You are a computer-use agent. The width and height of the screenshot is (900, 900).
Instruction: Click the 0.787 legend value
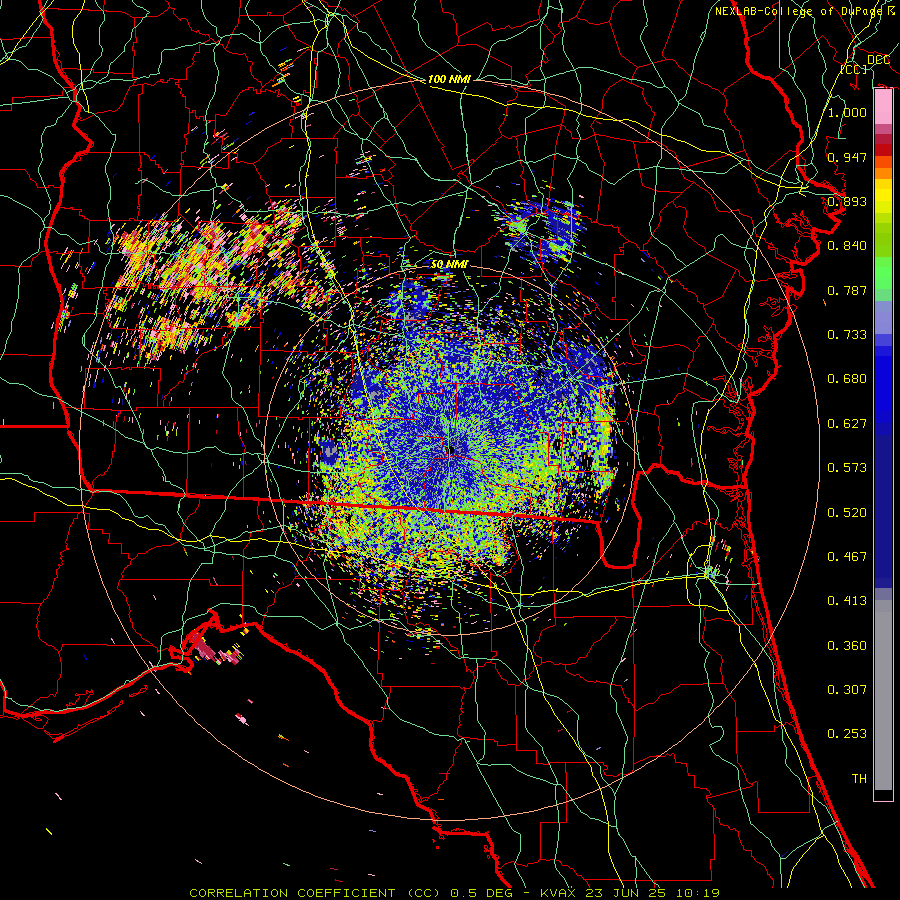[x=847, y=290]
